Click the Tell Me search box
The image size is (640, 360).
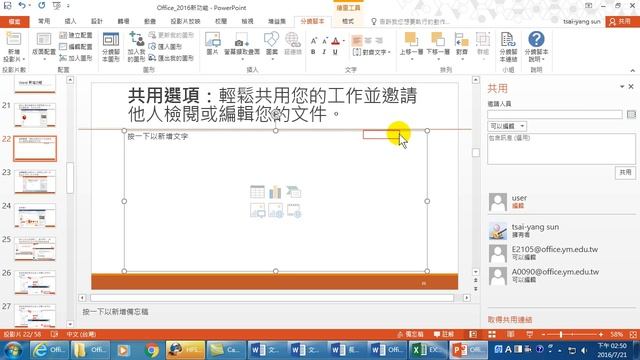coord(412,21)
